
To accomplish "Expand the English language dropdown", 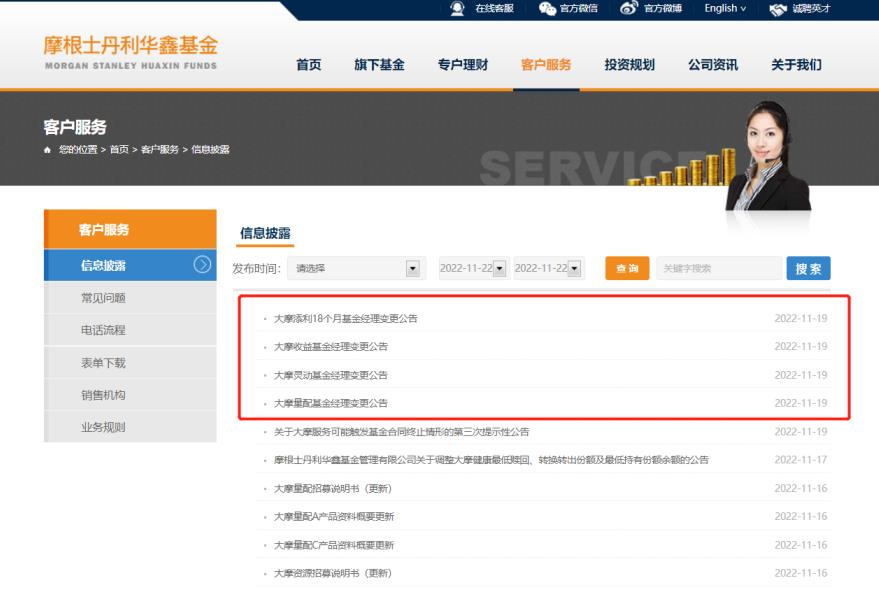I will [x=725, y=9].
